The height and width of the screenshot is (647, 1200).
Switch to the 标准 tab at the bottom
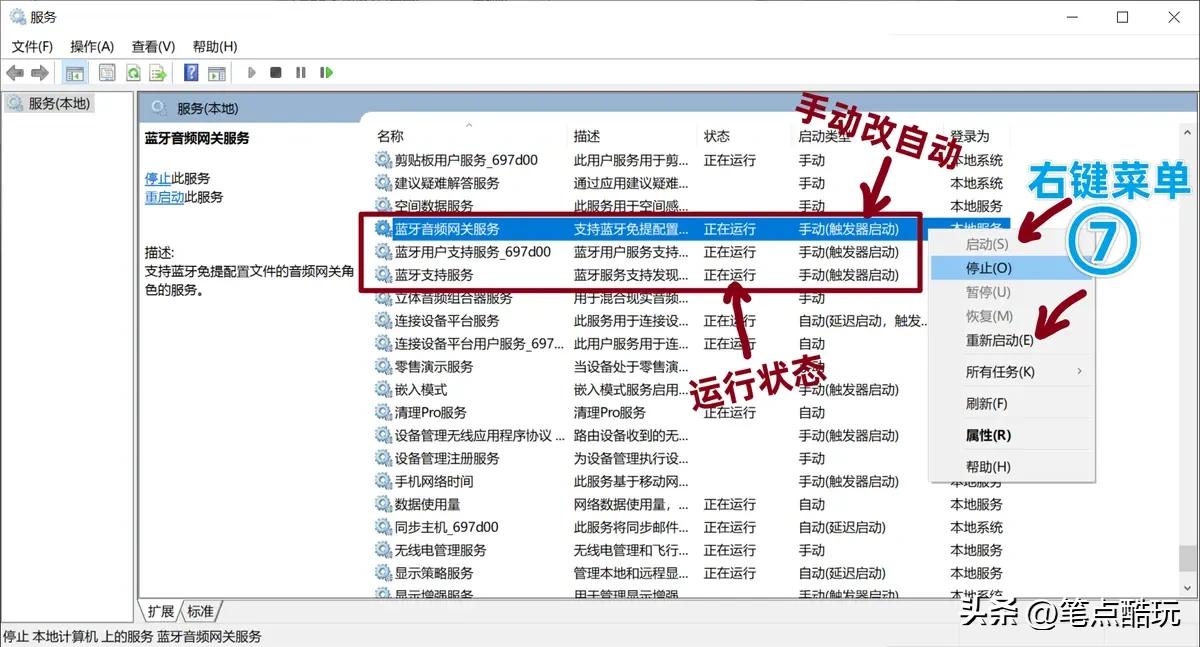(x=199, y=611)
